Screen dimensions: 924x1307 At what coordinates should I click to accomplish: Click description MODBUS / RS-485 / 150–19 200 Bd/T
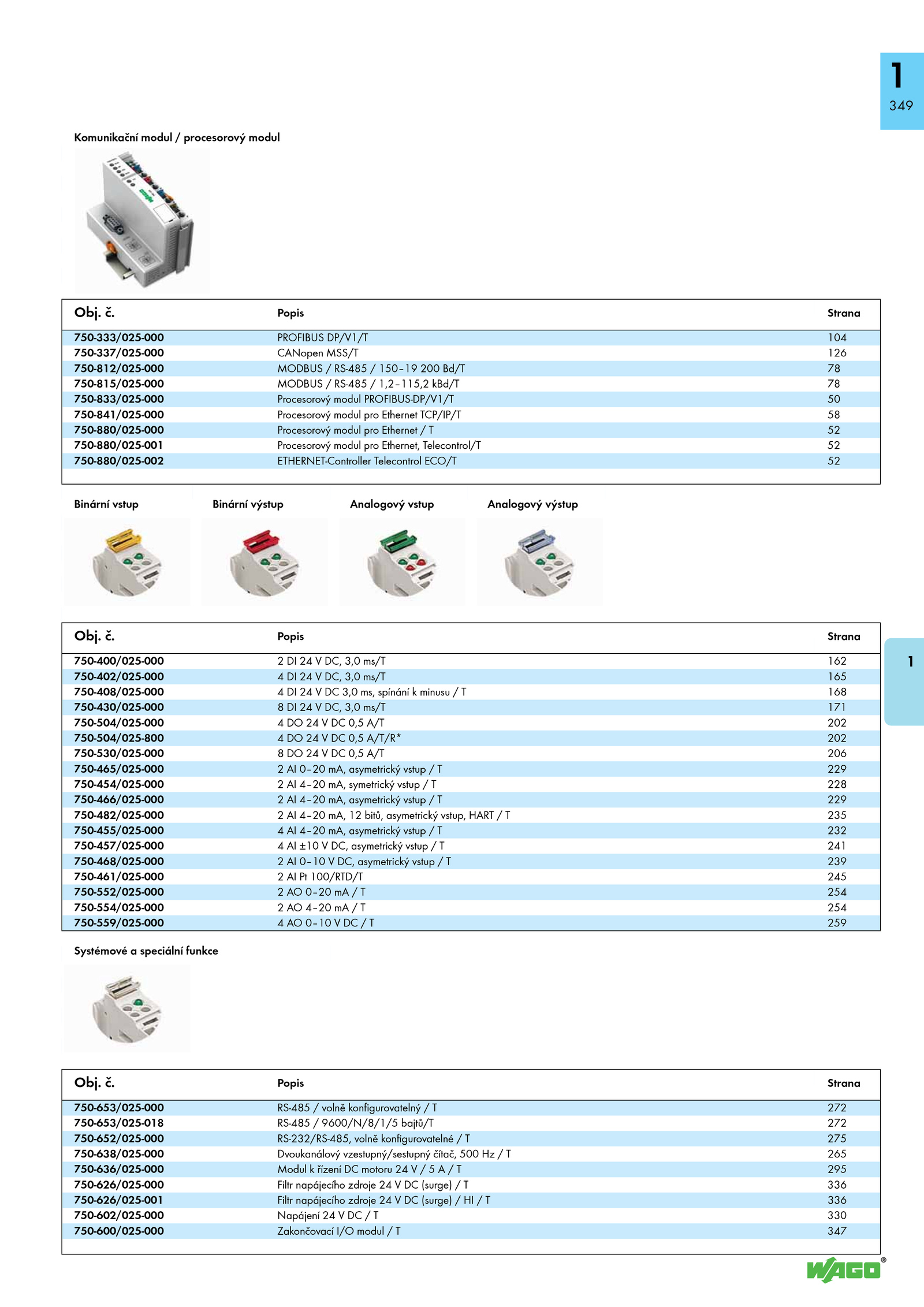(x=371, y=368)
